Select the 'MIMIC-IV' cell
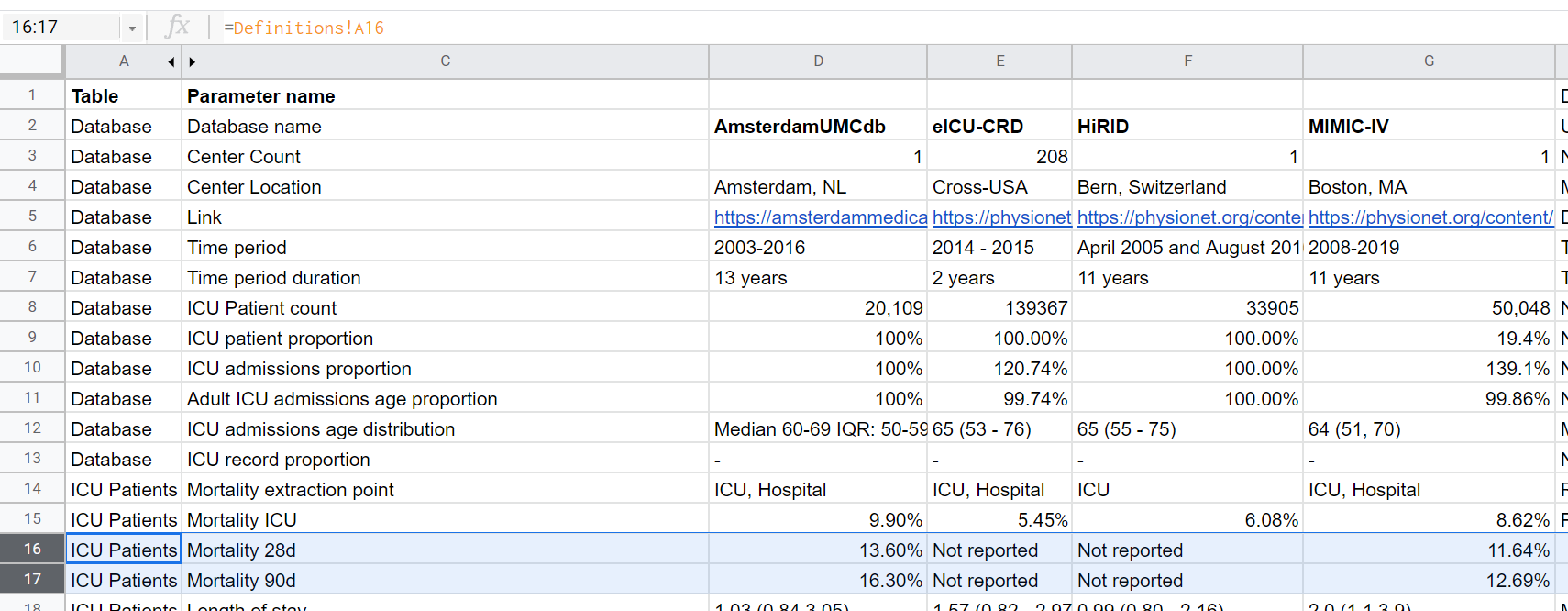The image size is (1568, 611). coord(1429,126)
